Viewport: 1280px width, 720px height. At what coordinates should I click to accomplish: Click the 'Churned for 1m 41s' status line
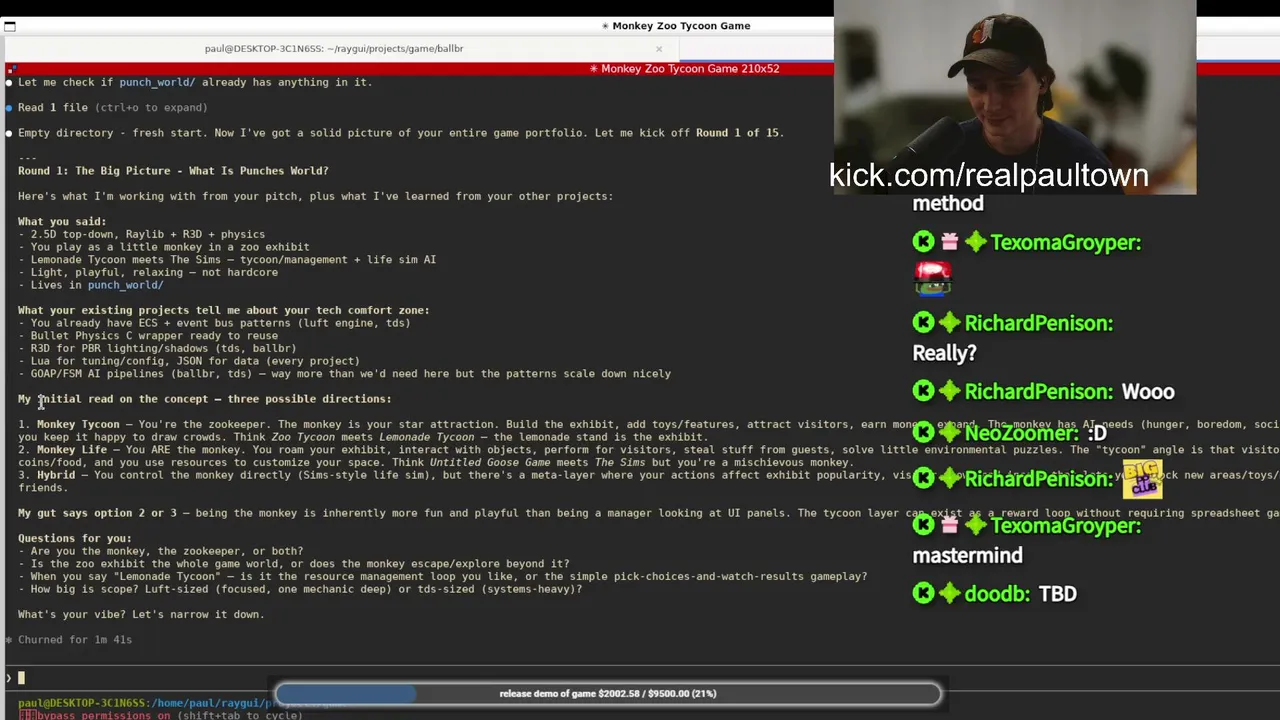tap(69, 640)
